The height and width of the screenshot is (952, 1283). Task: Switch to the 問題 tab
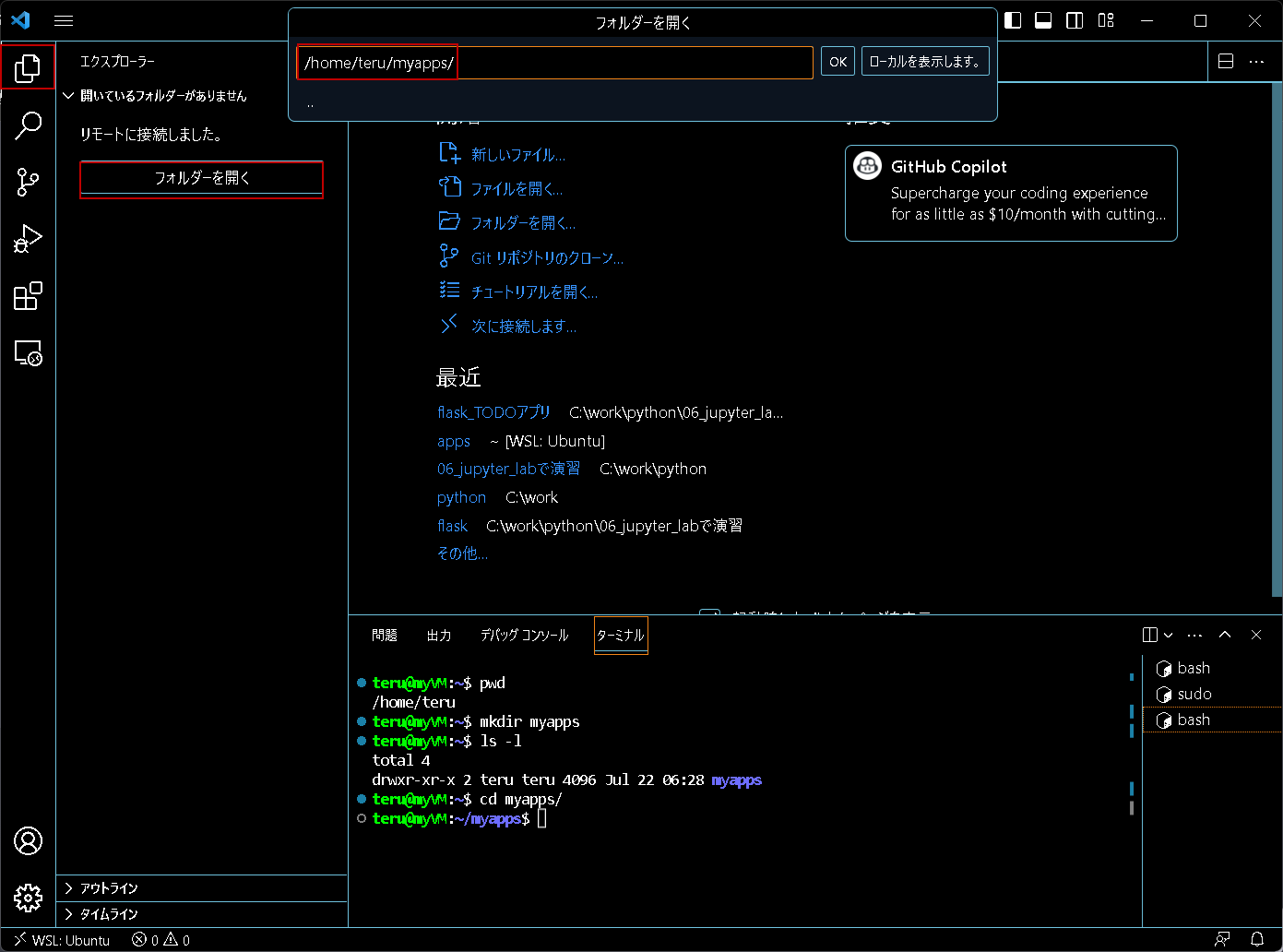pyautogui.click(x=385, y=636)
